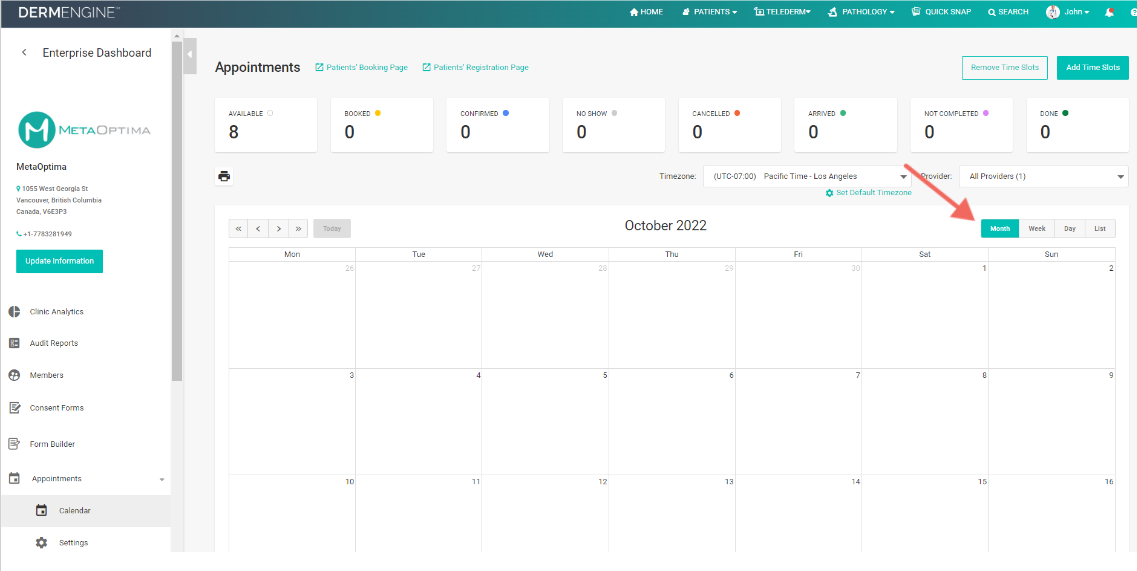Click Calendar sub-item icon
This screenshot has width=1137, height=571.
[x=41, y=511]
